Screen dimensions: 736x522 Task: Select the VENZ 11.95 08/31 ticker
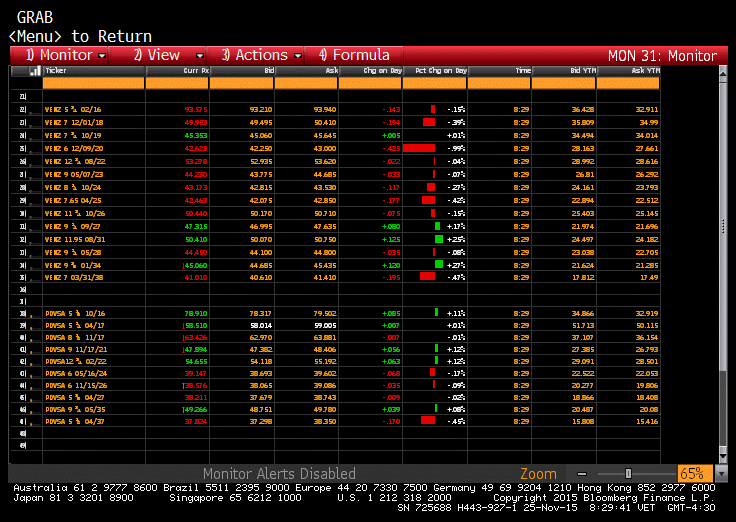[75, 239]
